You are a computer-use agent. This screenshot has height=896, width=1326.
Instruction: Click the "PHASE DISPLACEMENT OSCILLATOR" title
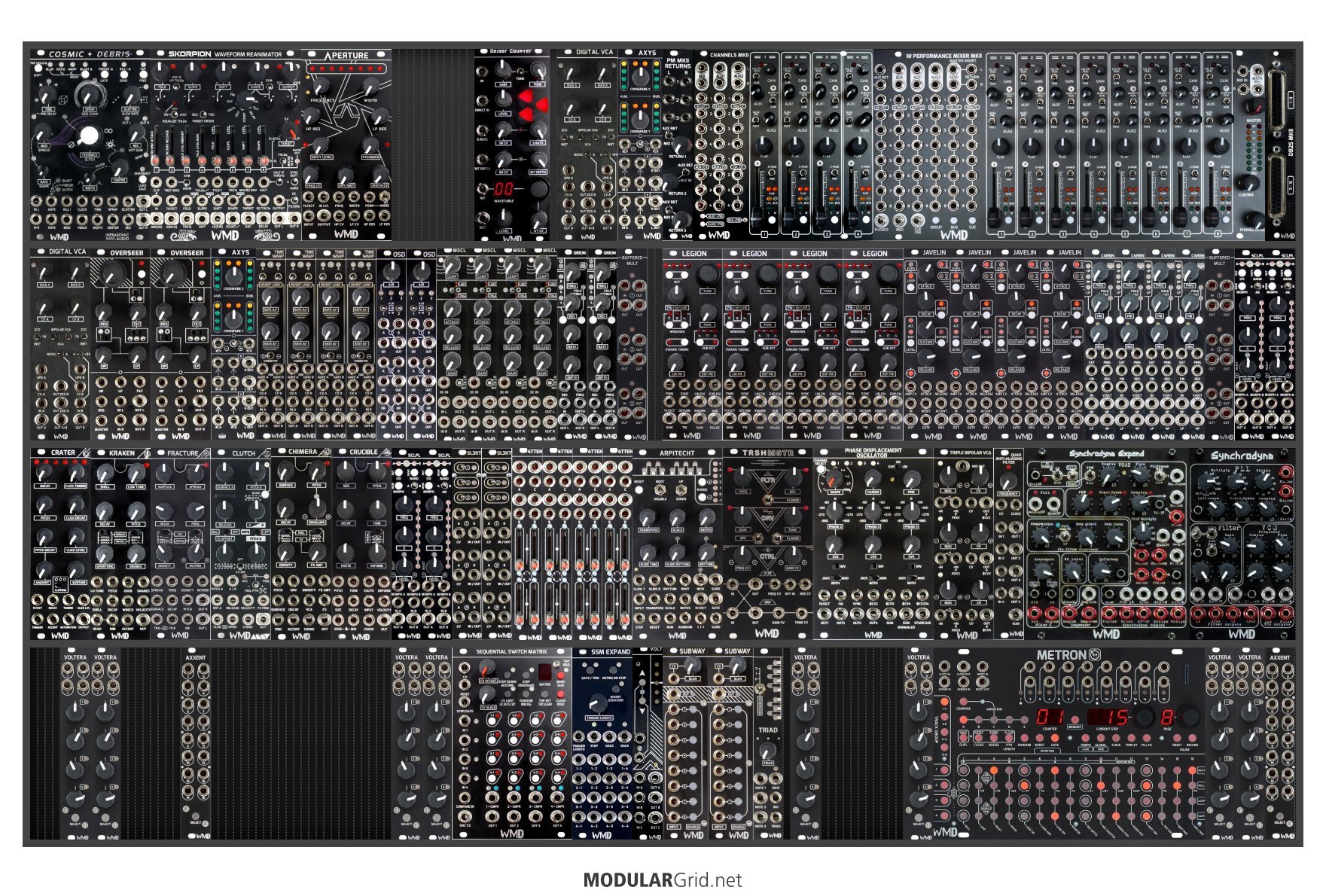point(873,453)
